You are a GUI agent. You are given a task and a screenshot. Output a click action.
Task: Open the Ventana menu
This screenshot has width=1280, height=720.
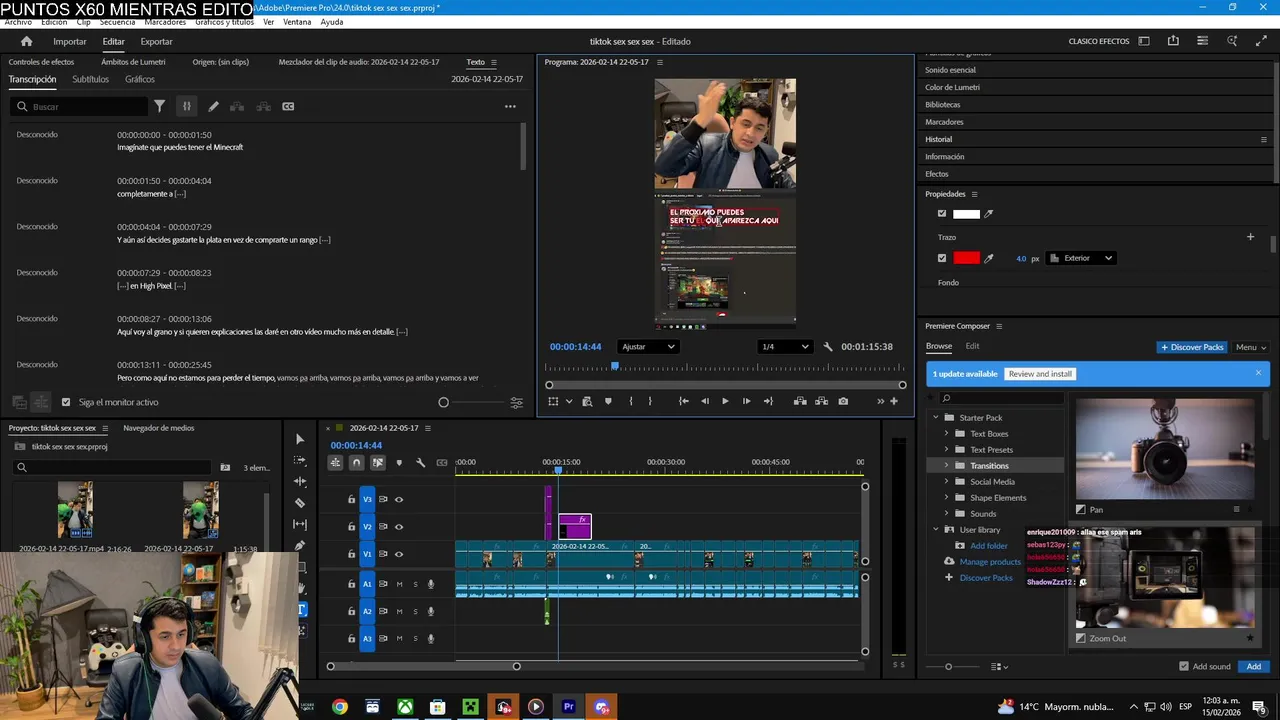[297, 22]
